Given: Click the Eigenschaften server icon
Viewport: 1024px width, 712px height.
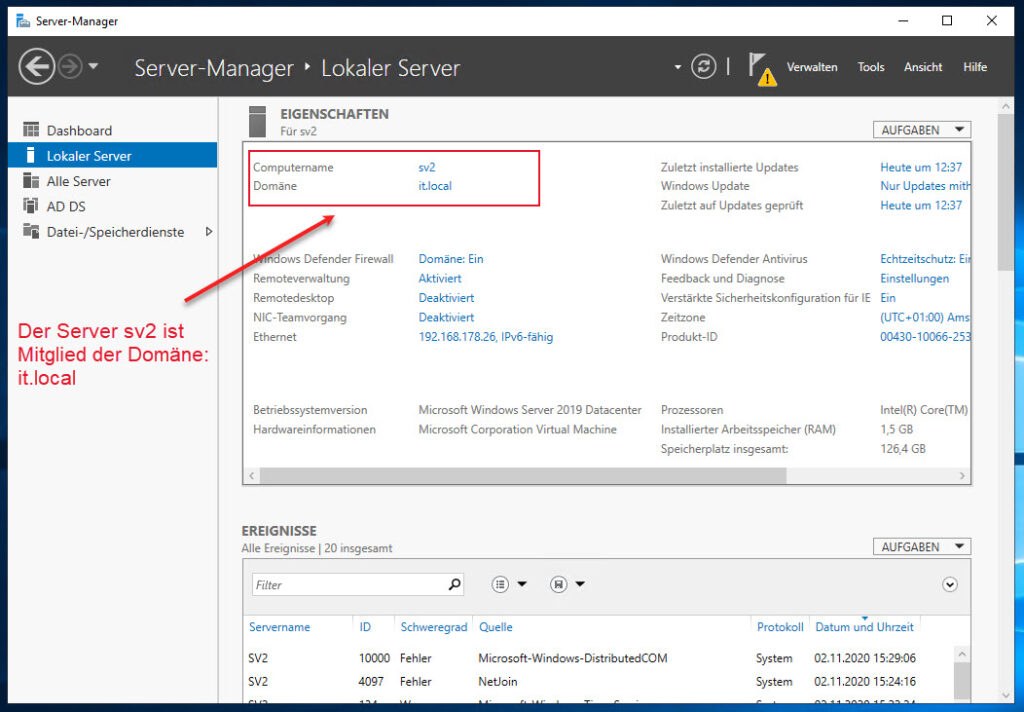Looking at the screenshot, I should pyautogui.click(x=257, y=121).
